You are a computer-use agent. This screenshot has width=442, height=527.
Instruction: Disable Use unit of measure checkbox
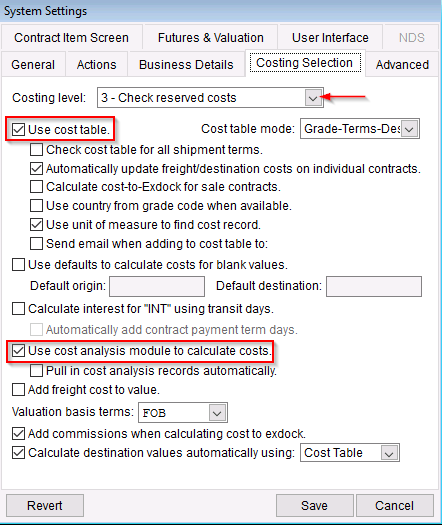pyautogui.click(x=36, y=225)
